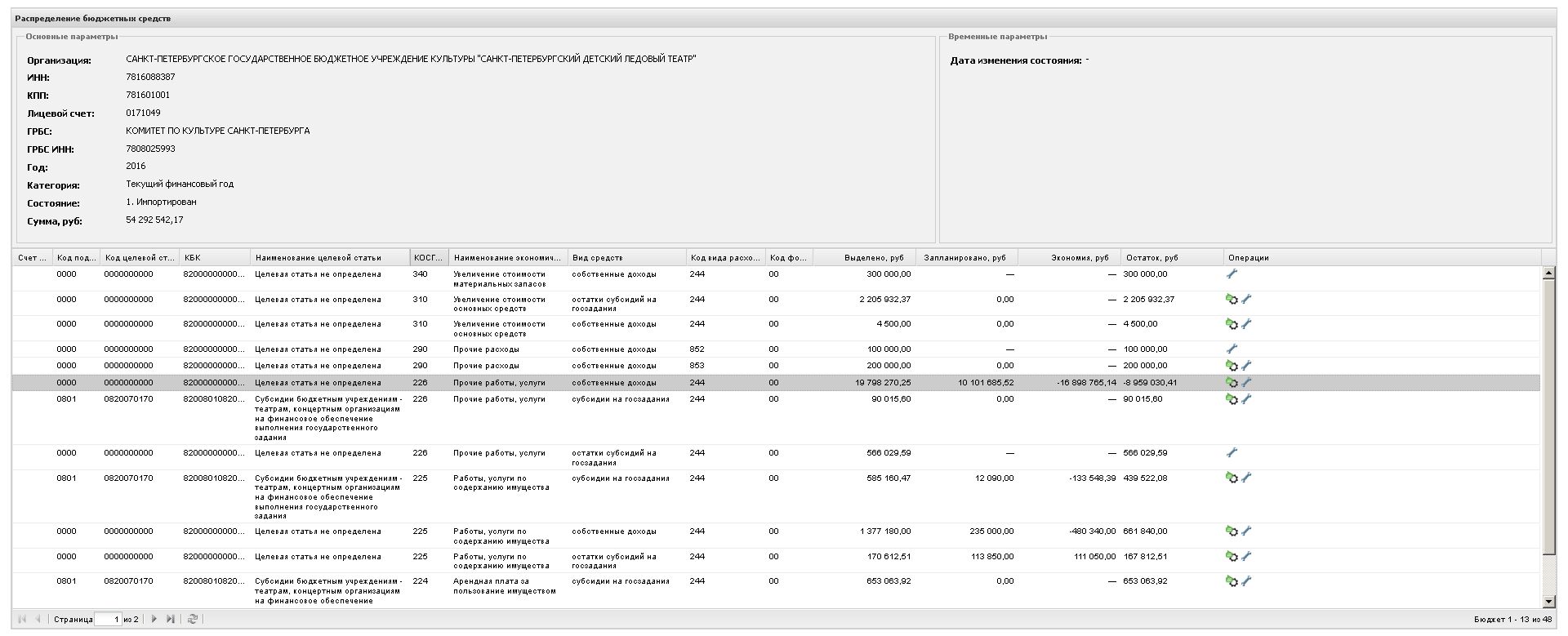Click the Вид средств column header
The width and height of the screenshot is (1568, 636).
click(x=626, y=257)
